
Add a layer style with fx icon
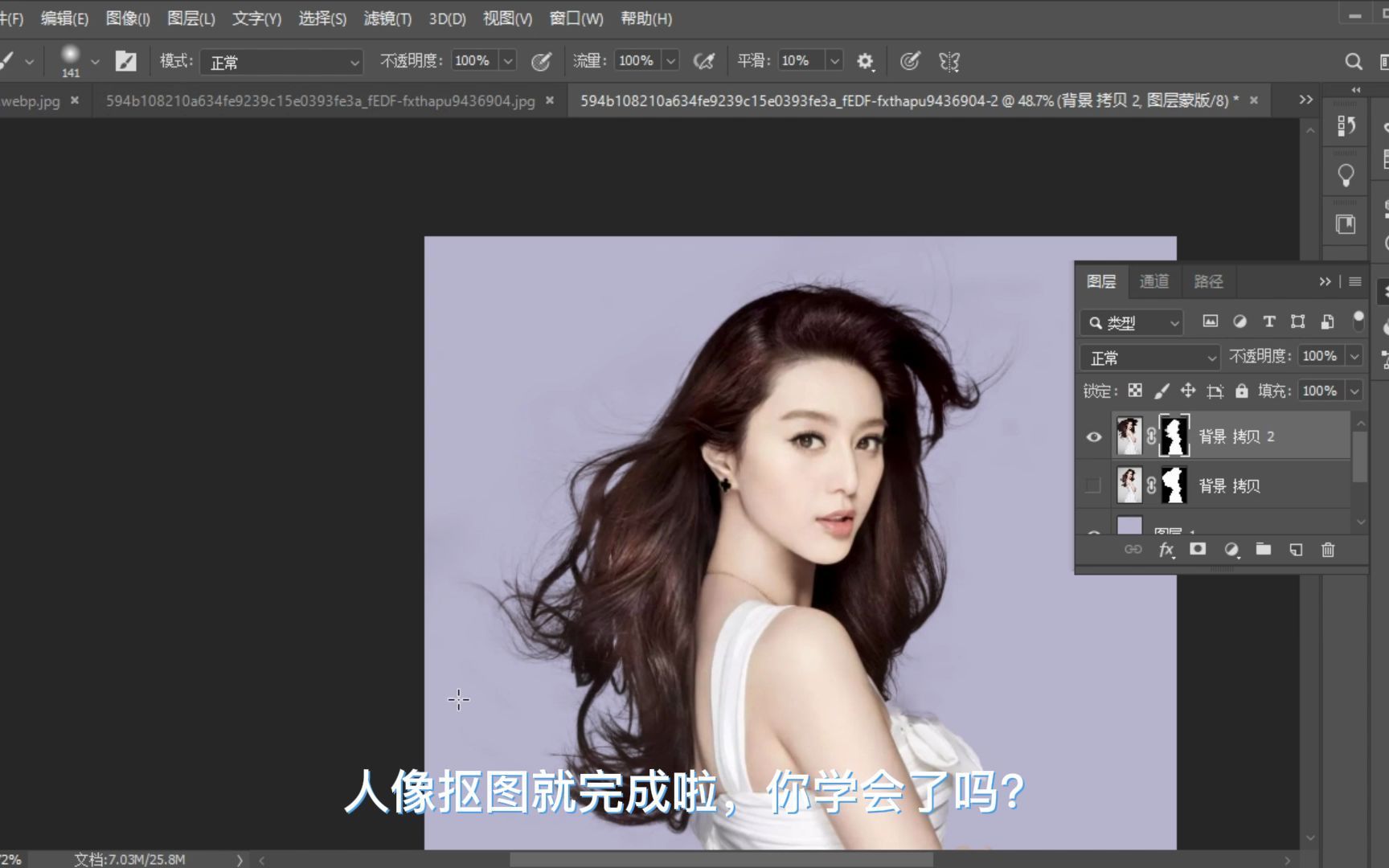(1166, 549)
